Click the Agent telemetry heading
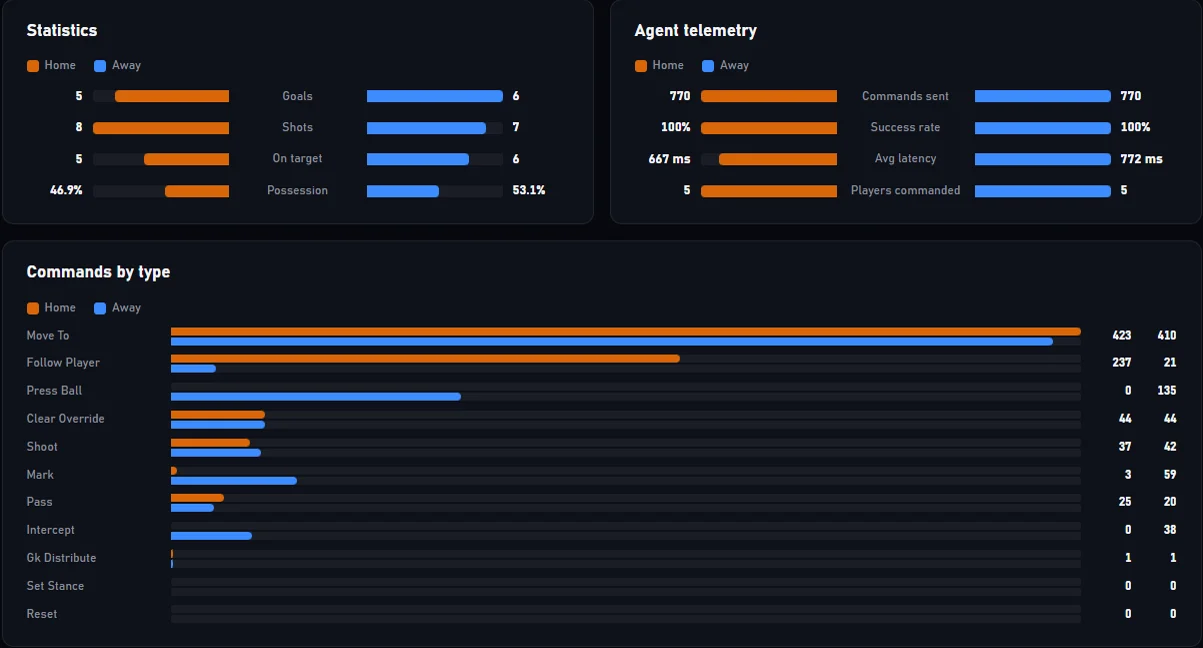The height and width of the screenshot is (648, 1203). click(x=695, y=31)
